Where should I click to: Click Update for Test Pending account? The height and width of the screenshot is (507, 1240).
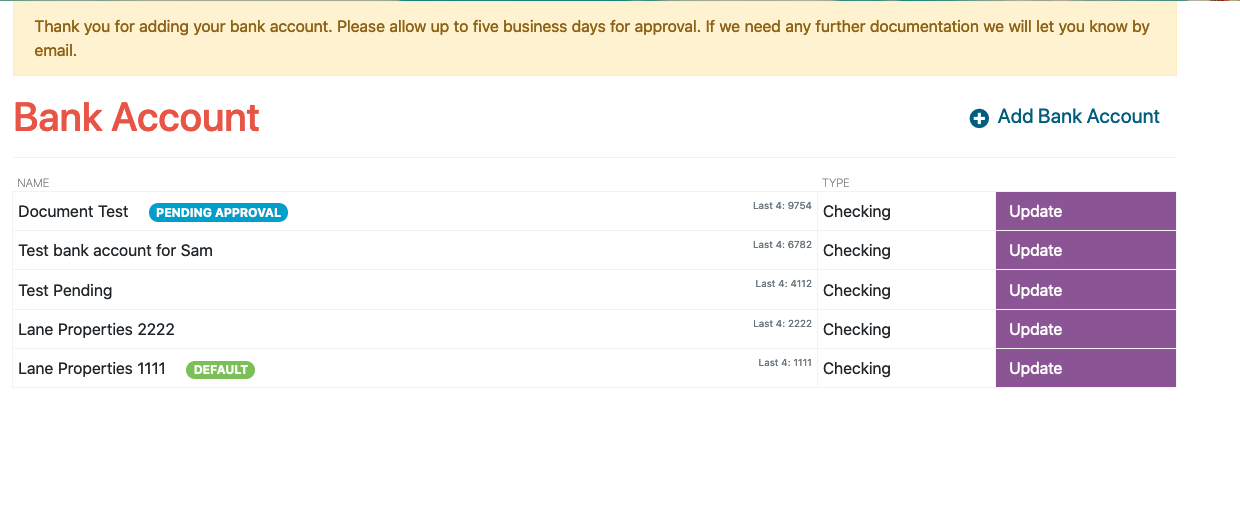[1086, 290]
